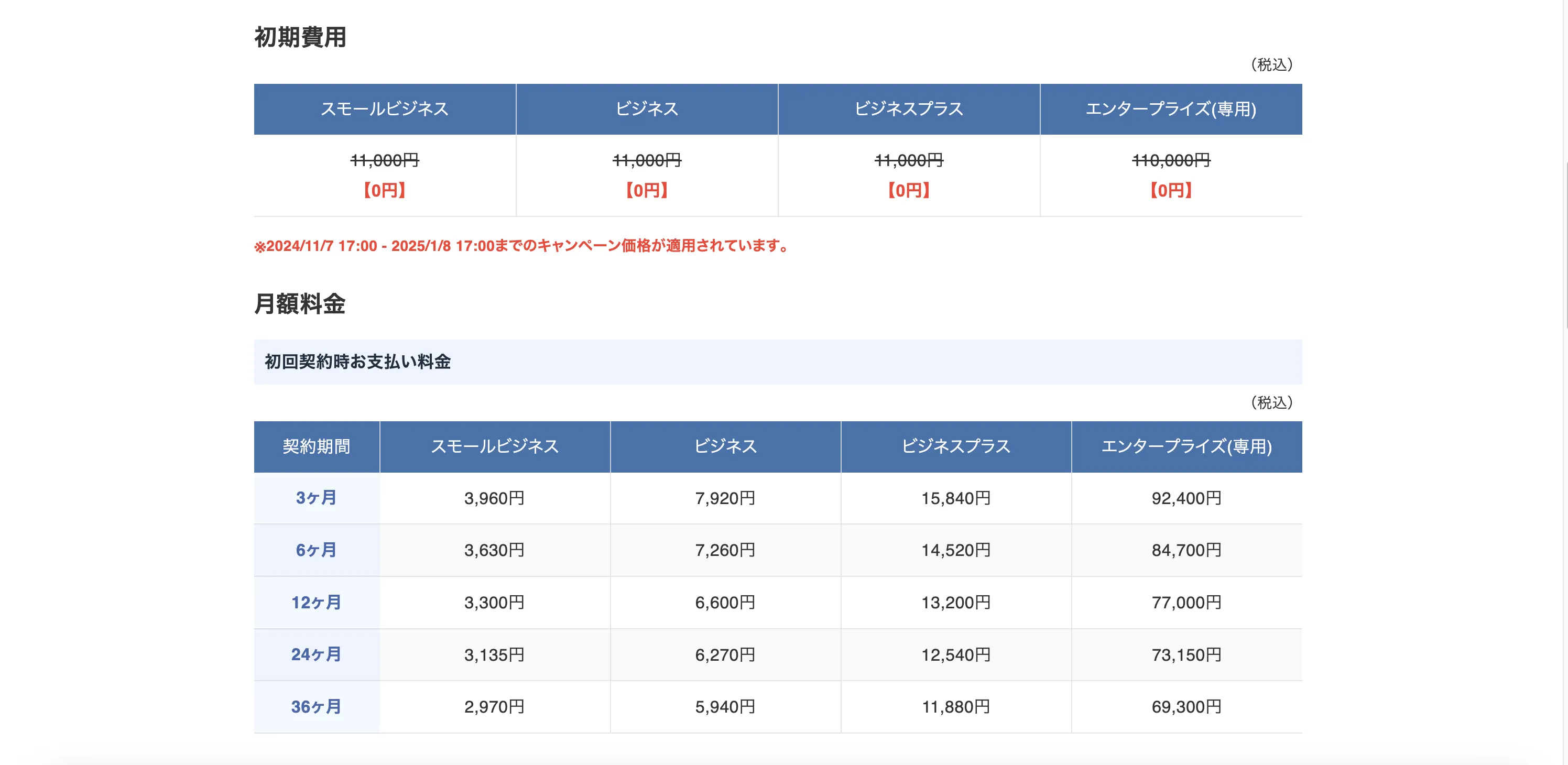The width and height of the screenshot is (1568, 765).
Task: Click the 5,940円 cell
Action: 725,706
